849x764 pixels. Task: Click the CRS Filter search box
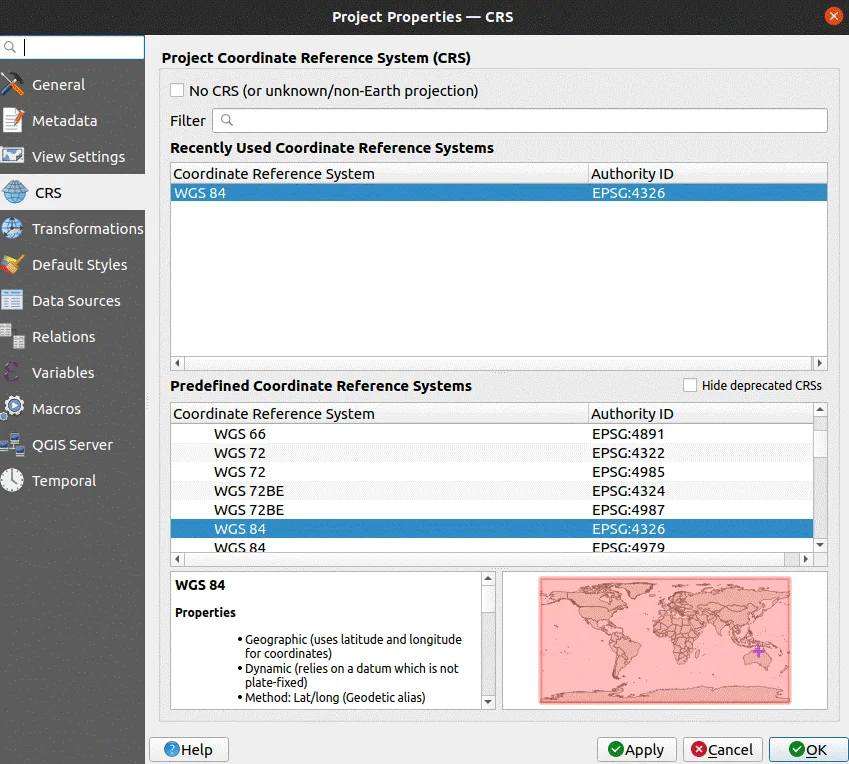(520, 120)
